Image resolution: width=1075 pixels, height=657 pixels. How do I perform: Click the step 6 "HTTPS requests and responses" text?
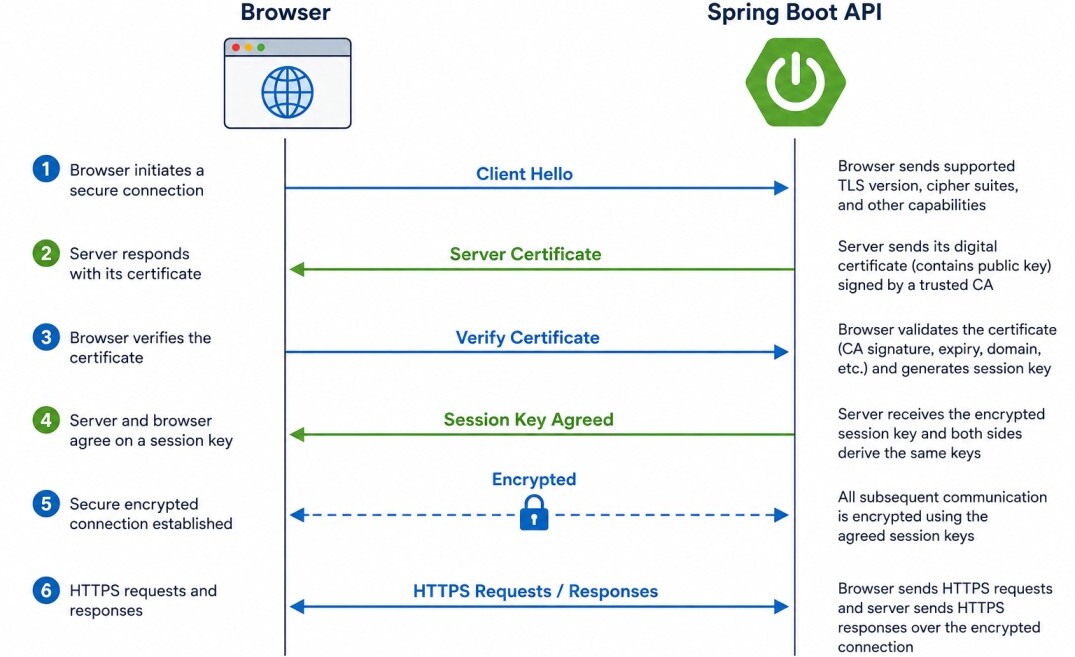143,601
